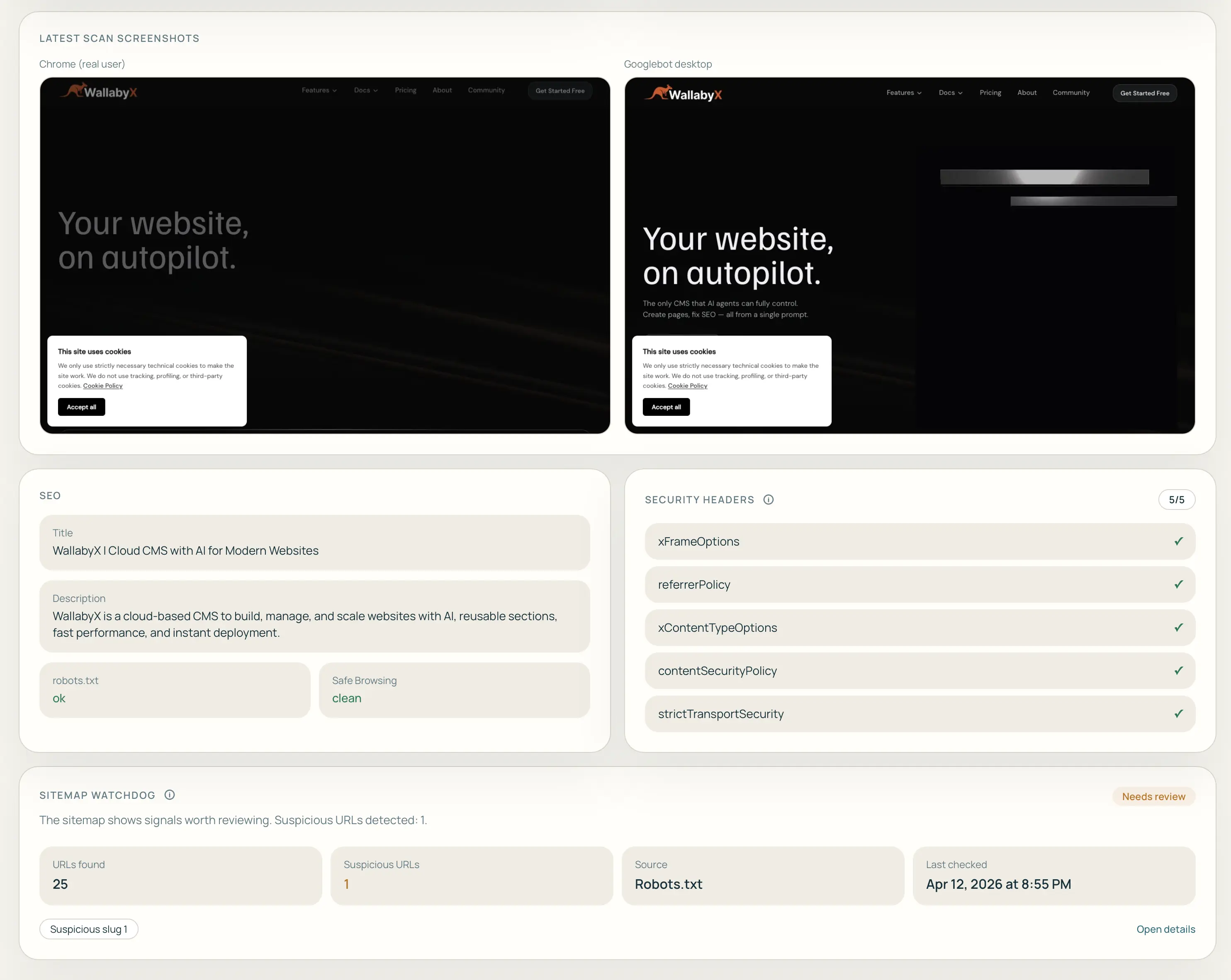
Task: Click the strictTransportSecurity checkmark icon
Action: tap(1178, 713)
